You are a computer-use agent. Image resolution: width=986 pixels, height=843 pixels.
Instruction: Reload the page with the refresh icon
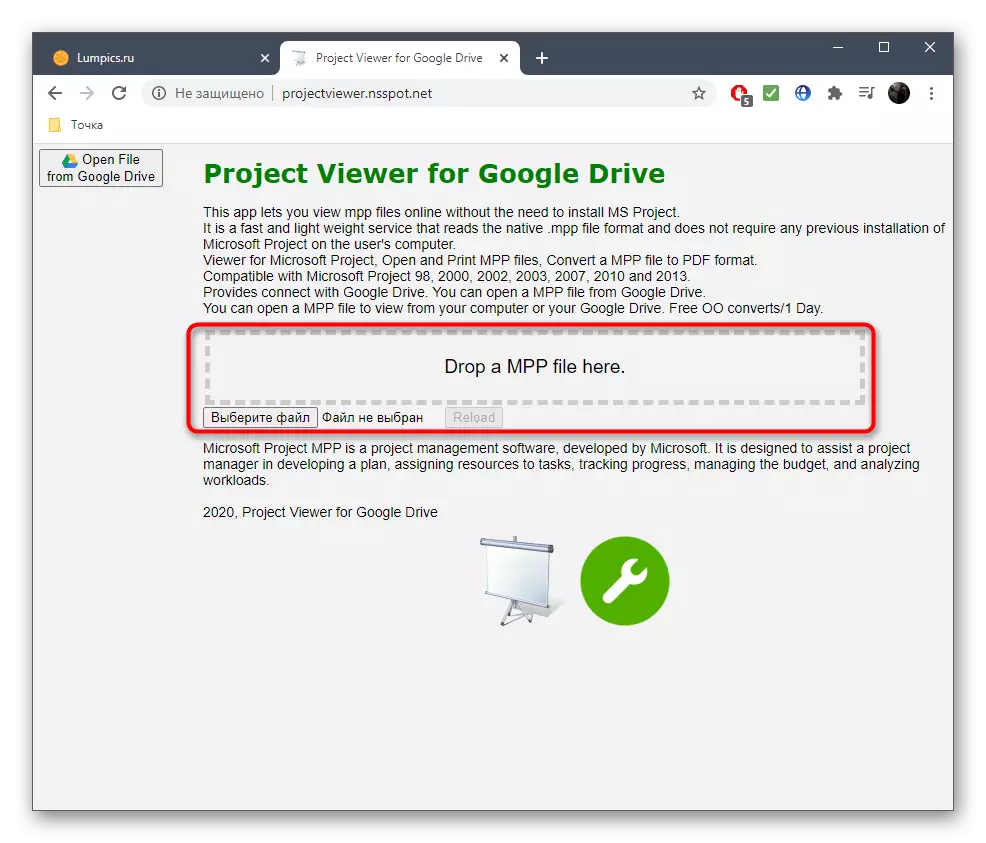coord(119,94)
